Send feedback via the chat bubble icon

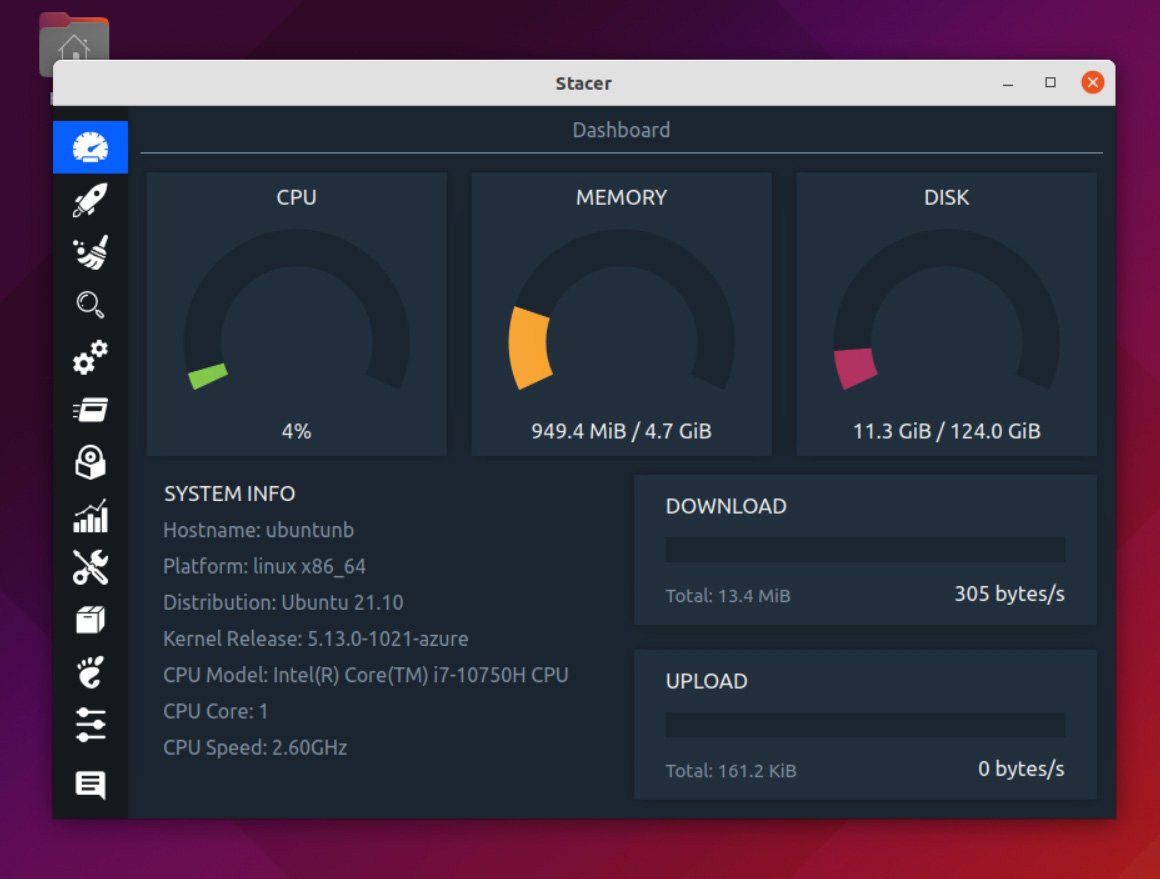[x=90, y=785]
